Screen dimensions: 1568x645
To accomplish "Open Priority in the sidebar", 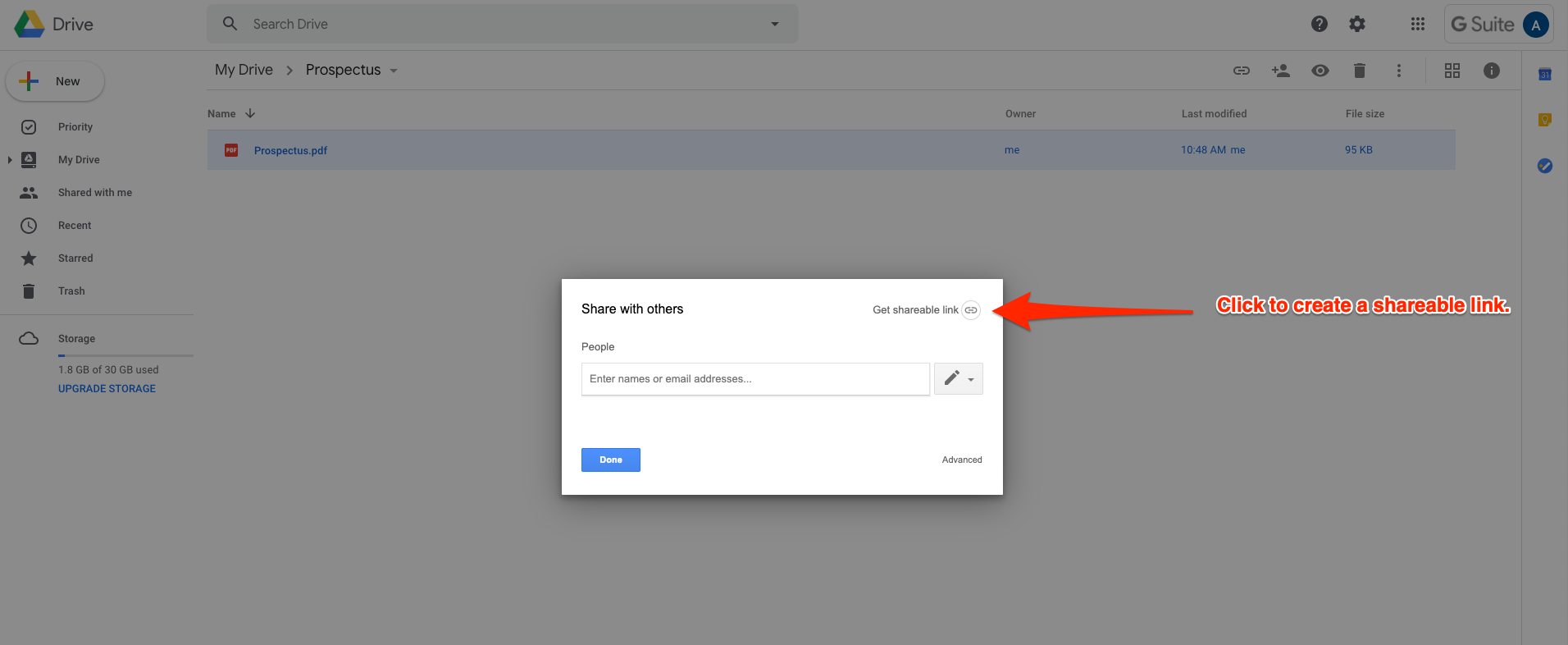I will (x=75, y=126).
